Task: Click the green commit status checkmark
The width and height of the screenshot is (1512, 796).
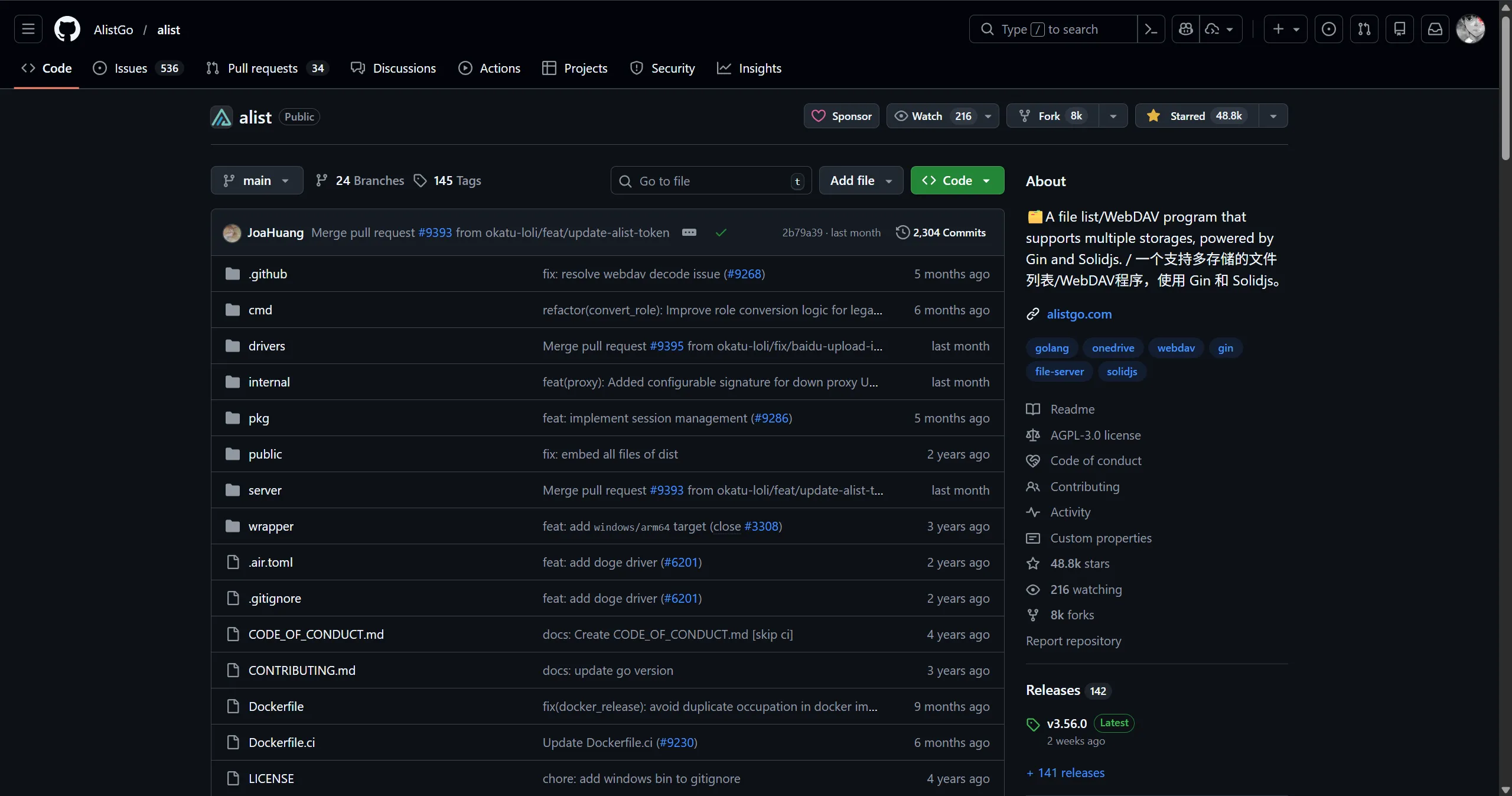Action: [x=721, y=232]
